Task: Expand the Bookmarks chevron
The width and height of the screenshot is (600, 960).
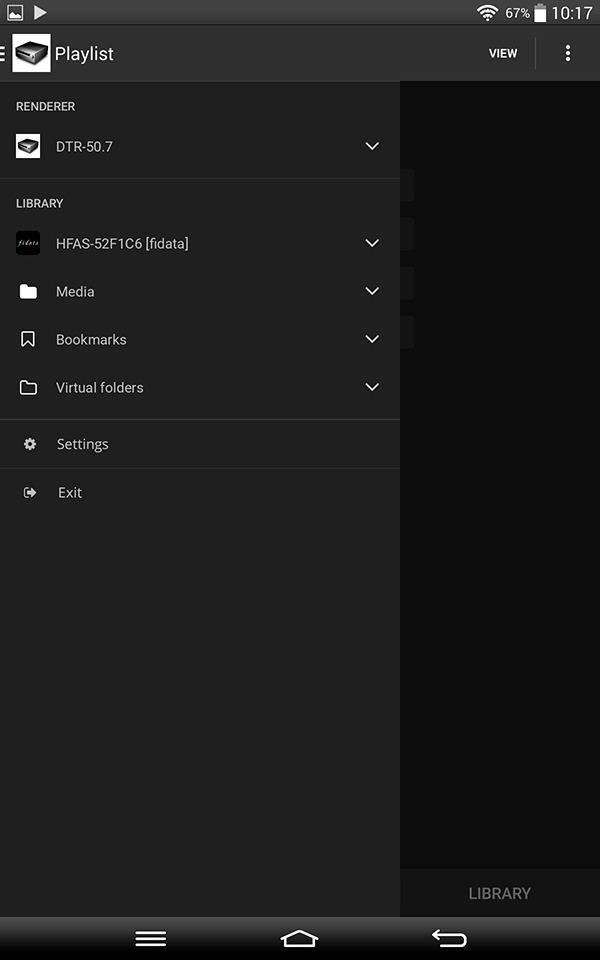Action: coord(372,339)
